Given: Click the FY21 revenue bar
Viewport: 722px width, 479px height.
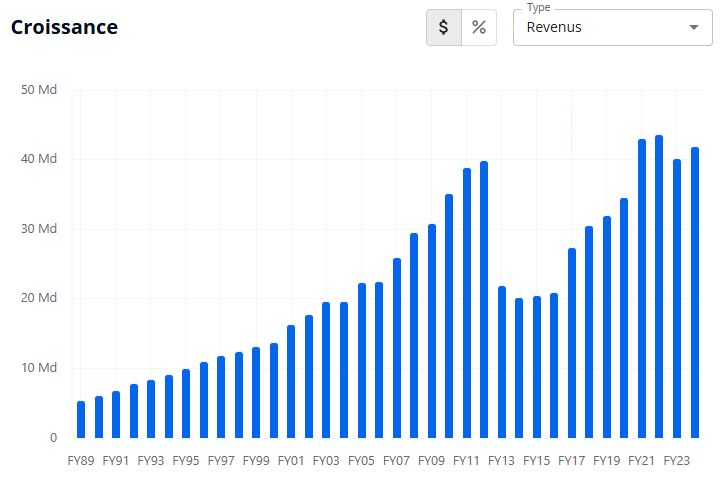Looking at the screenshot, I should pyautogui.click(x=642, y=288).
